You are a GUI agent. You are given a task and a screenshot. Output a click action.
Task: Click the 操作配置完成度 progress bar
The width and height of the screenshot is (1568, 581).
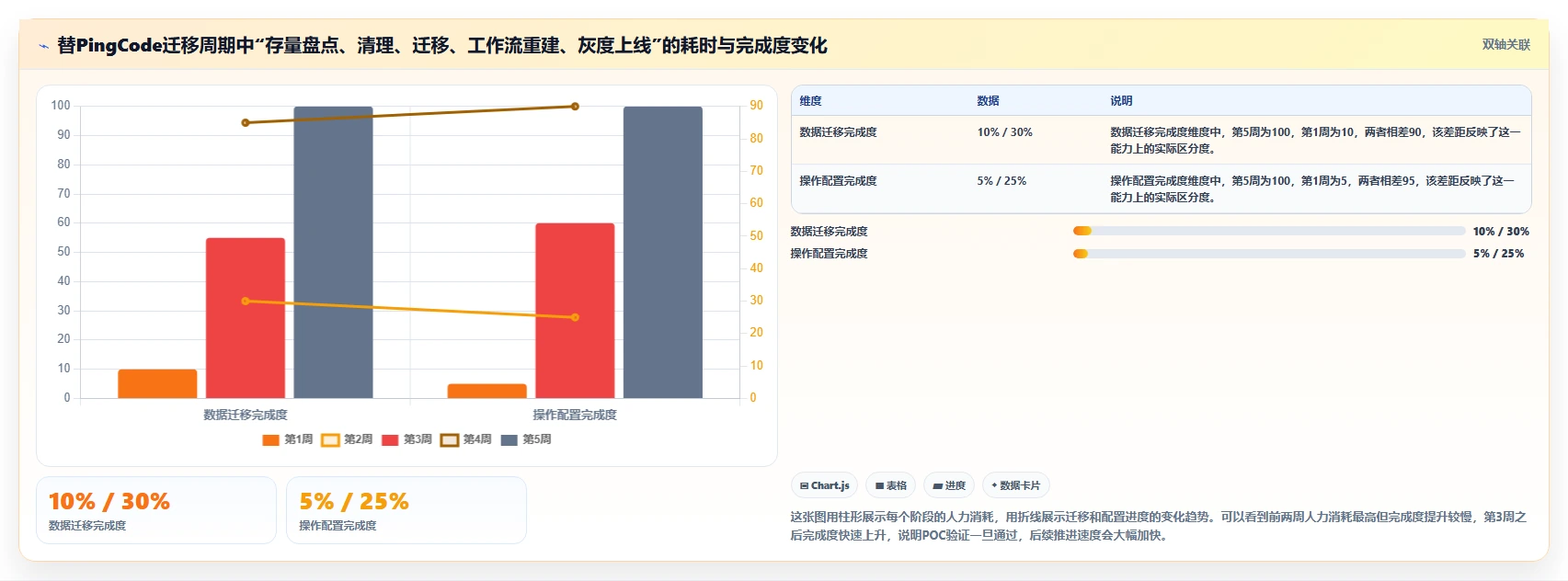coord(1269,254)
